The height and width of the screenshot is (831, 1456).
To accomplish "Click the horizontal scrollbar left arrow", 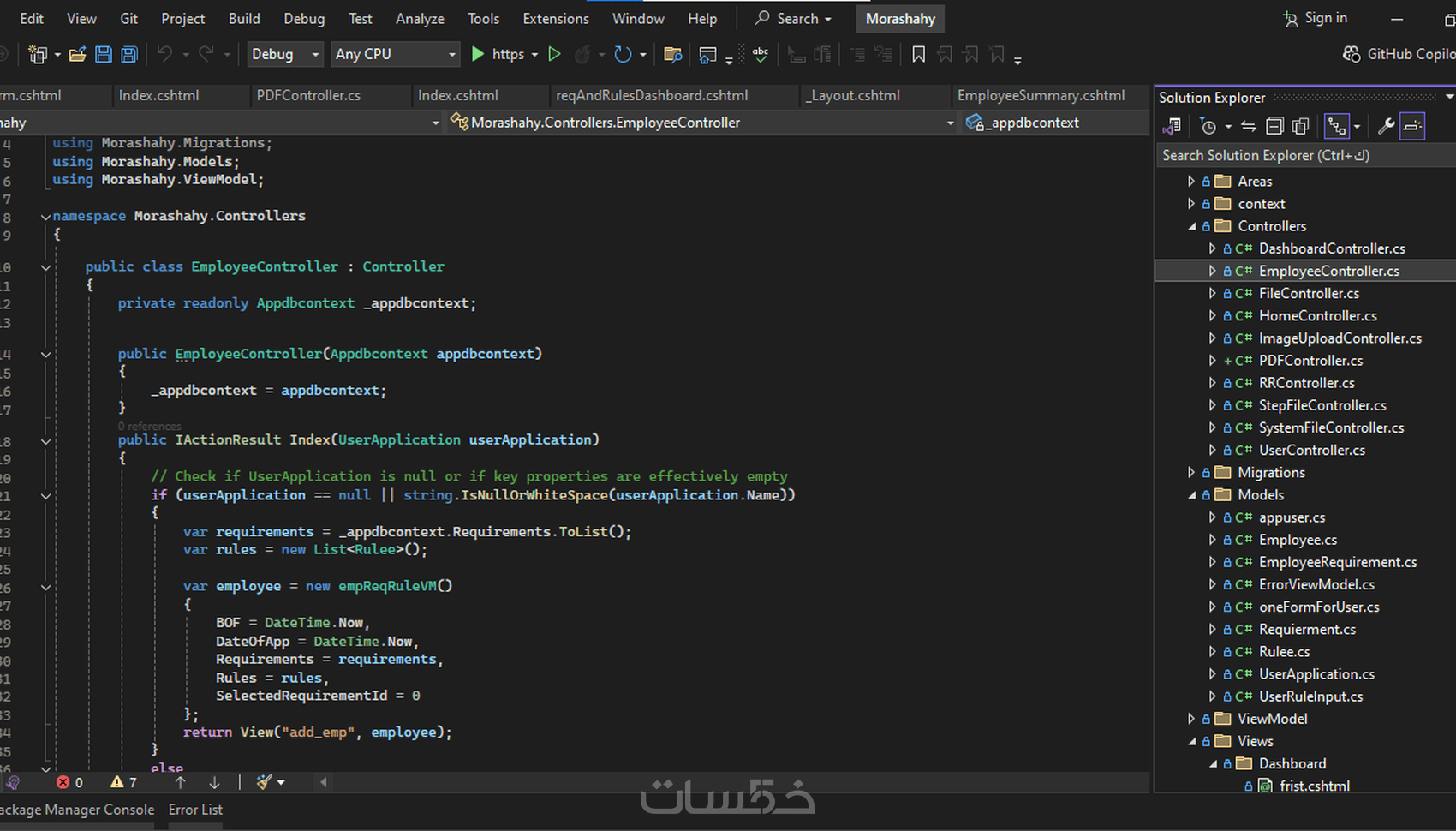I will tap(324, 782).
